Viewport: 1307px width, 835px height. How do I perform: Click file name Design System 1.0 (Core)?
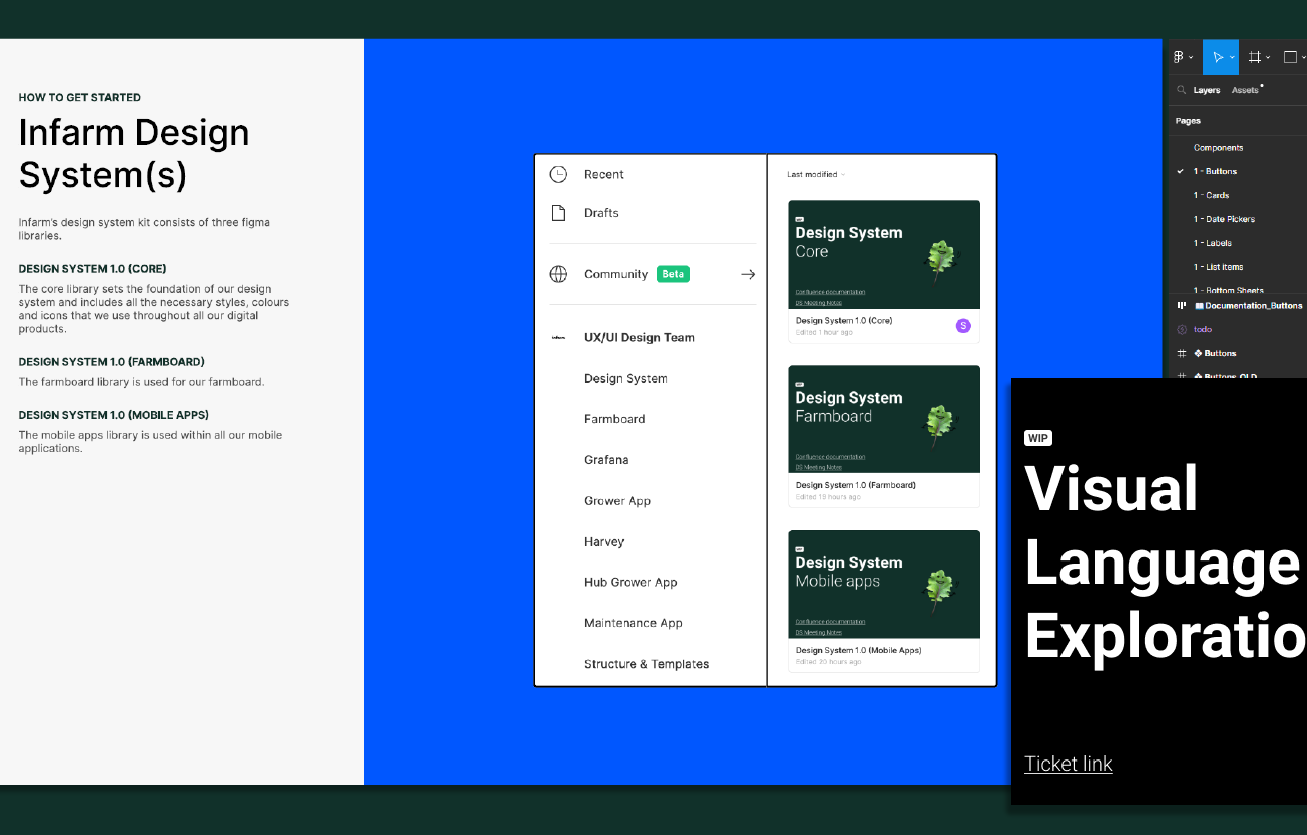[x=844, y=321]
